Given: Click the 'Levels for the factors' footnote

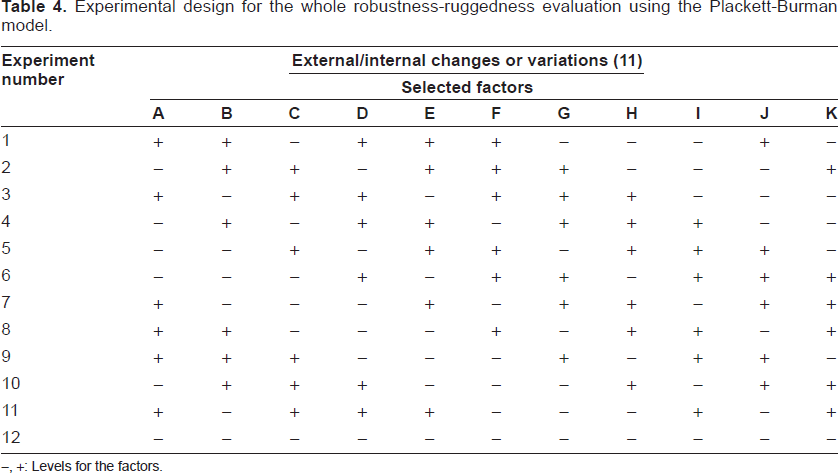Looking at the screenshot, I should click(97, 466).
